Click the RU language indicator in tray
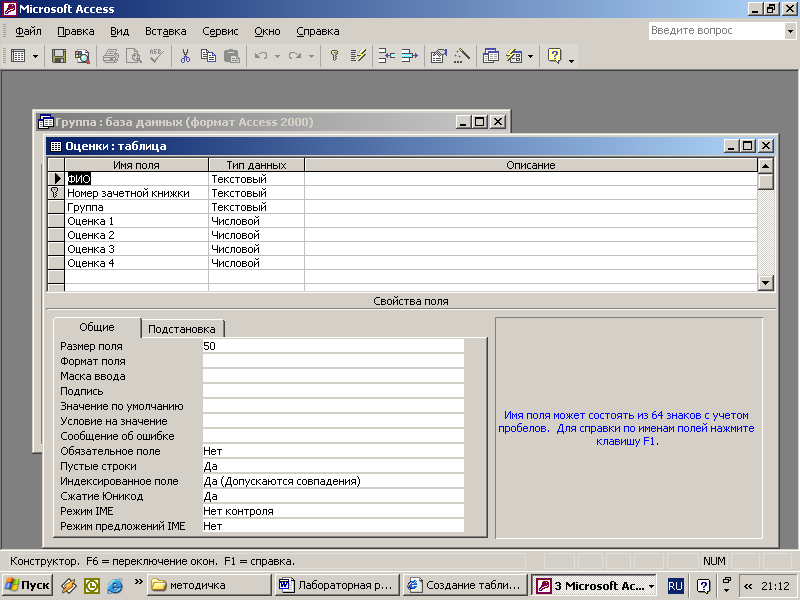This screenshot has width=800, height=600. click(x=675, y=586)
